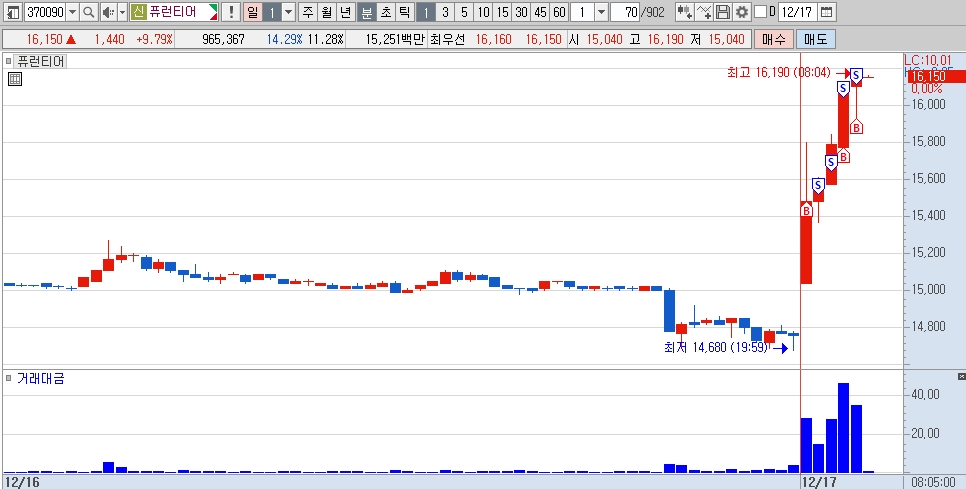This screenshot has height=489, width=966.
Task: Open dropdown next to 일 period value 1
Action: click(288, 12)
